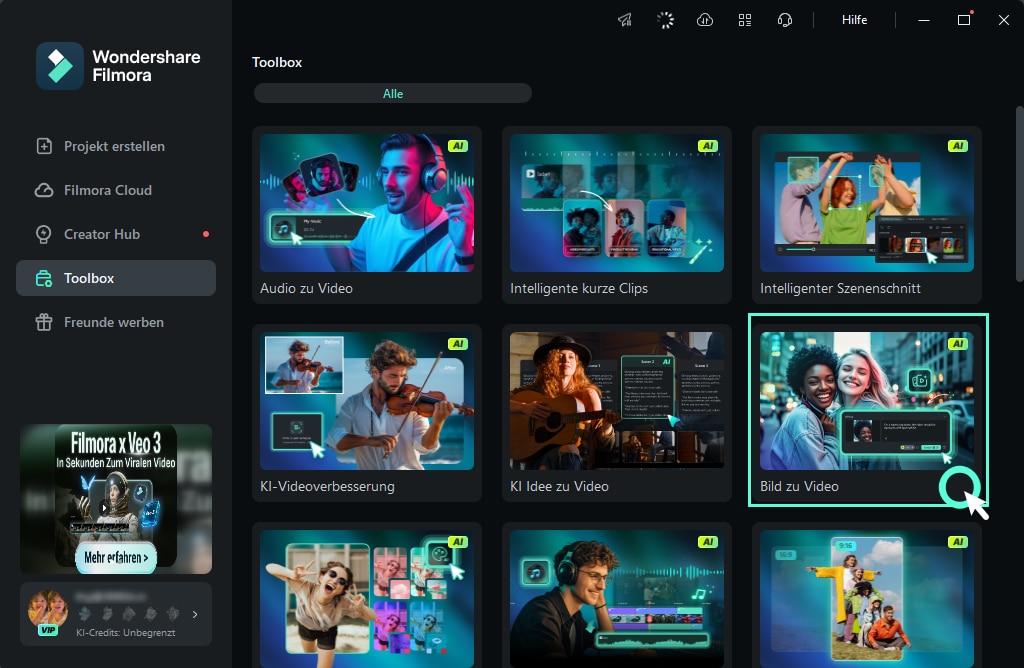
Task: Close the Filmora window
Action: 1004,20
